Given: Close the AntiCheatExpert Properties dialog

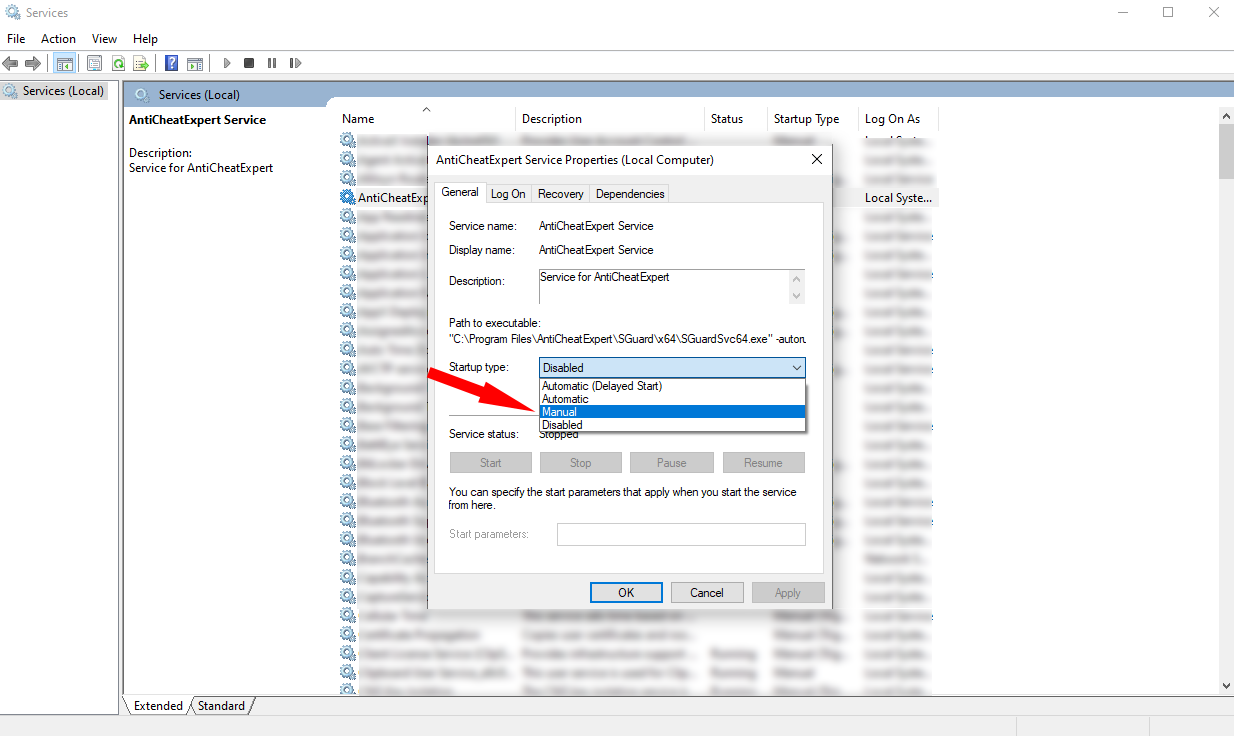Looking at the screenshot, I should (816, 159).
